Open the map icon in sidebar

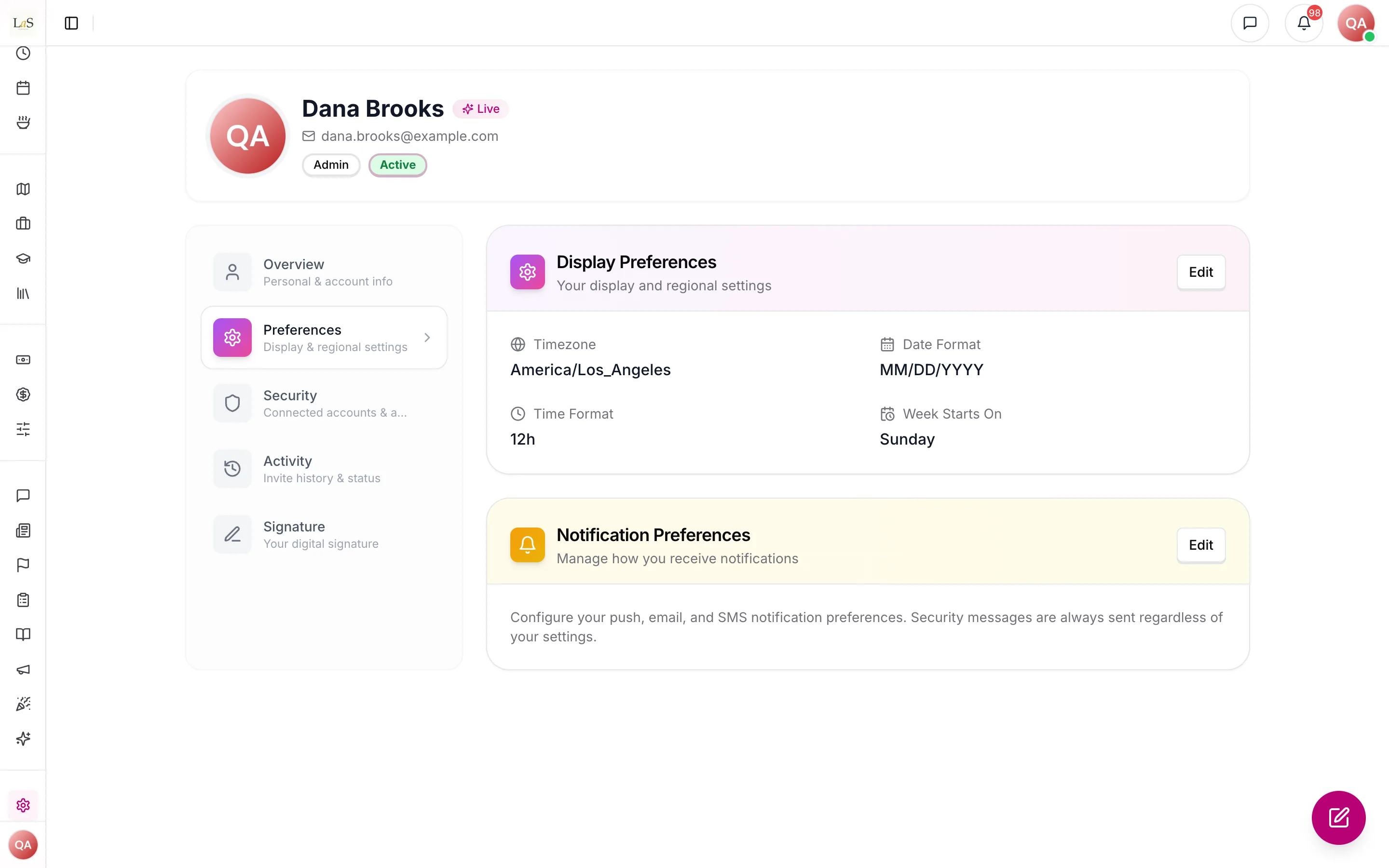23,189
